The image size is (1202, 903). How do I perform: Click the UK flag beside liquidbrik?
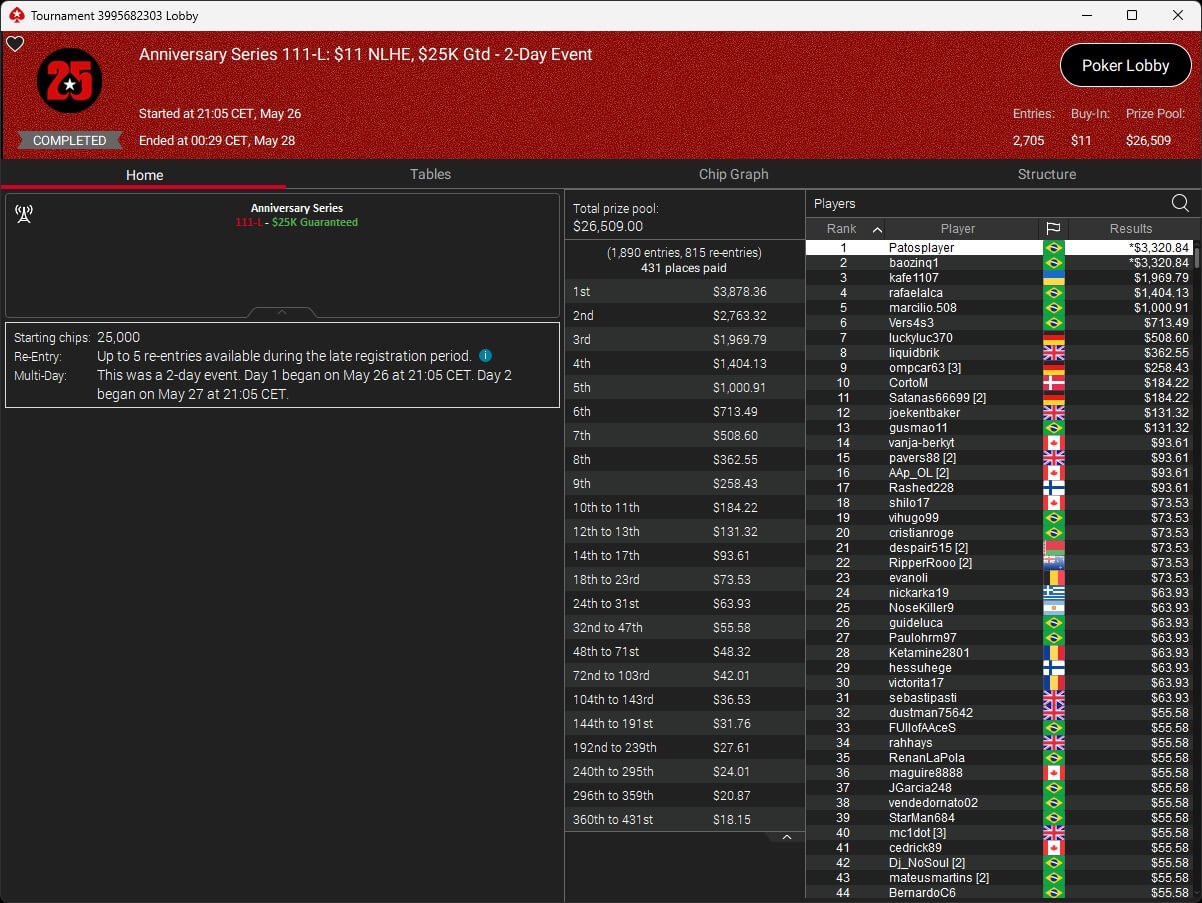coord(1053,352)
